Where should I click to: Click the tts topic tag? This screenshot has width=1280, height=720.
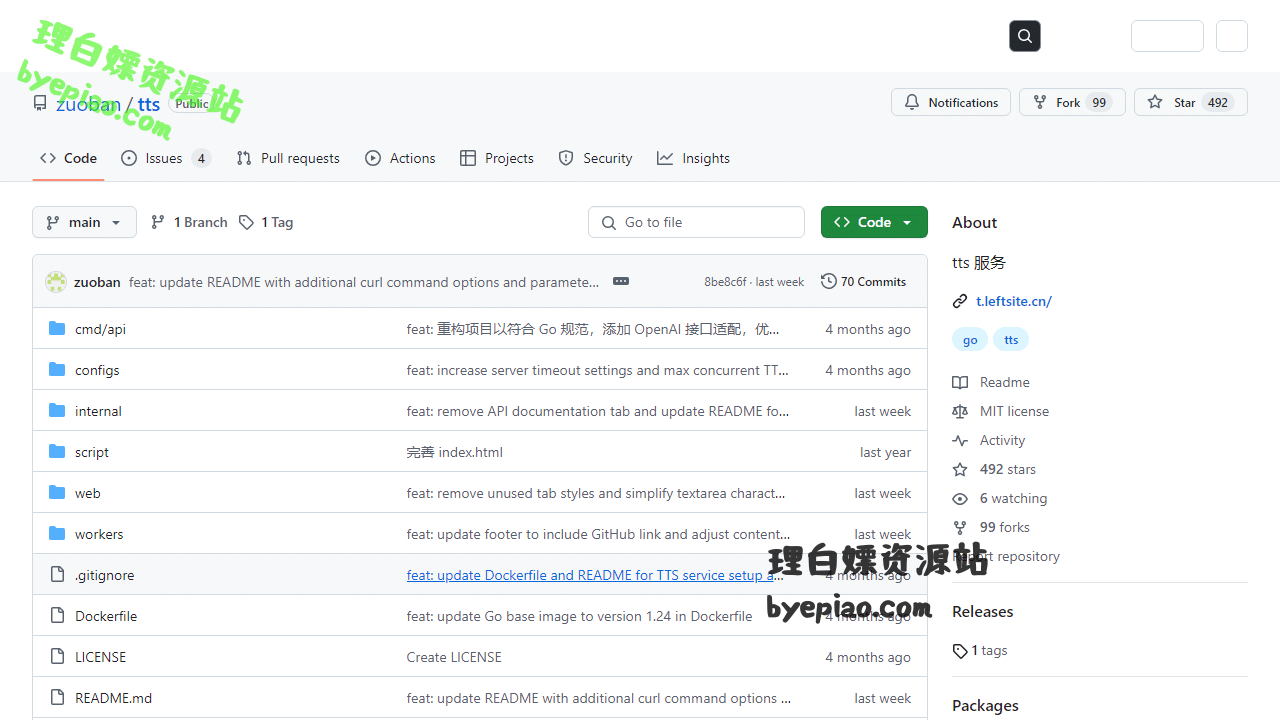click(x=1011, y=340)
